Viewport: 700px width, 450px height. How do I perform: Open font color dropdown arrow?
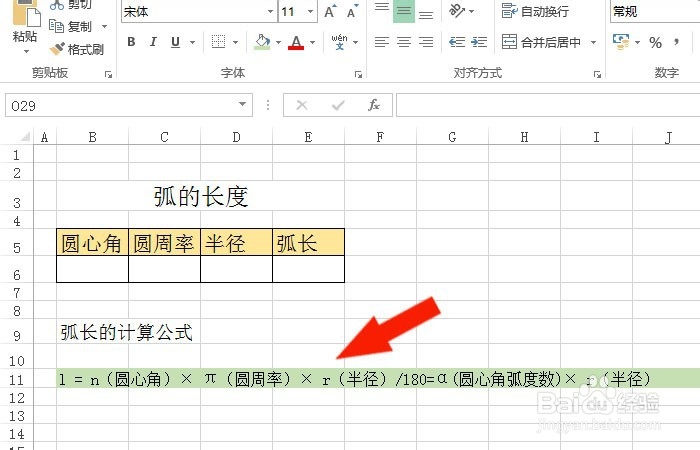tap(312, 42)
